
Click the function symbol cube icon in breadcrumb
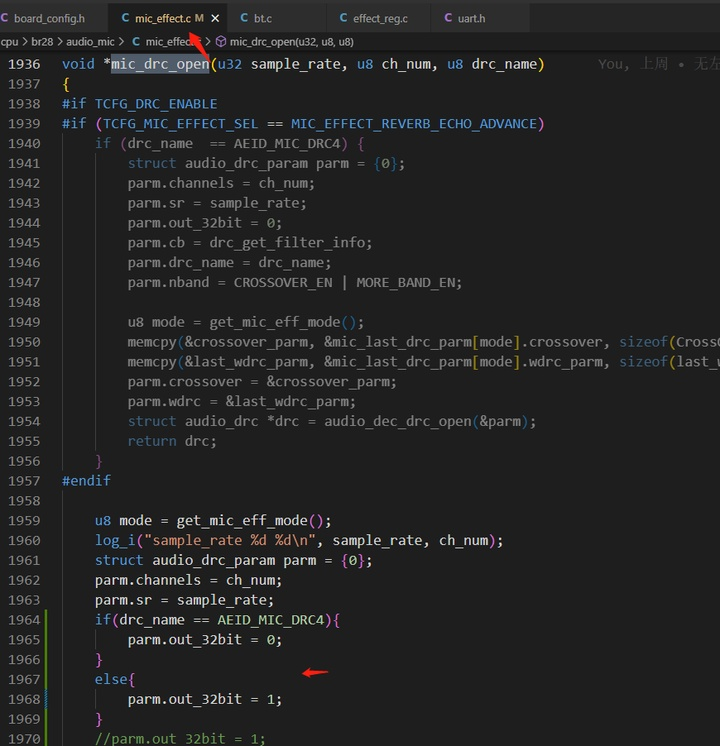[221, 42]
